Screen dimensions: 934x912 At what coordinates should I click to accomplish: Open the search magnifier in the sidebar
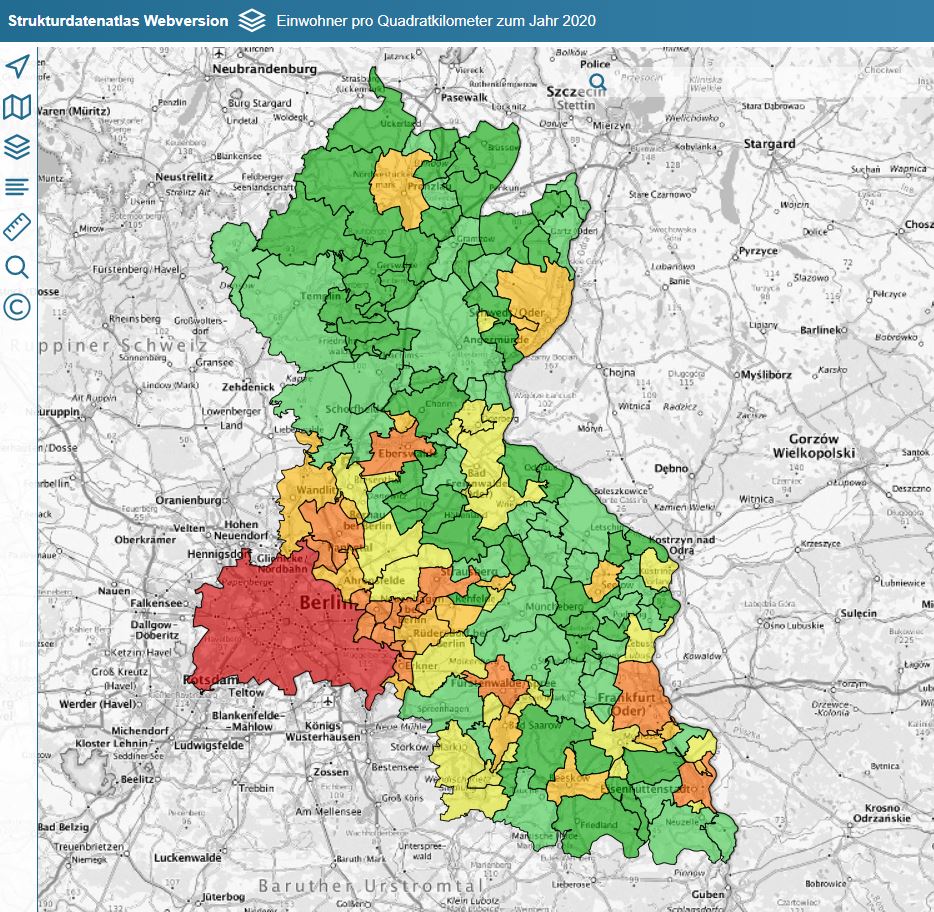17,267
